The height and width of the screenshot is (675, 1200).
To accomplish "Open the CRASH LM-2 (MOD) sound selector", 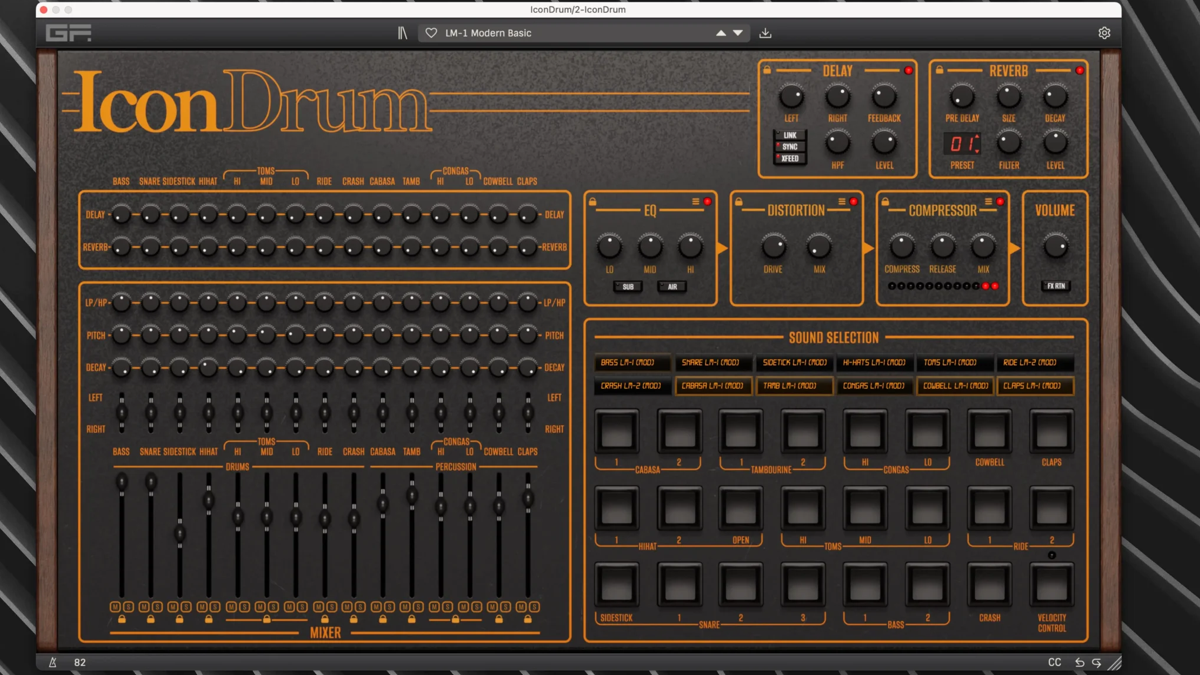I will coord(633,386).
